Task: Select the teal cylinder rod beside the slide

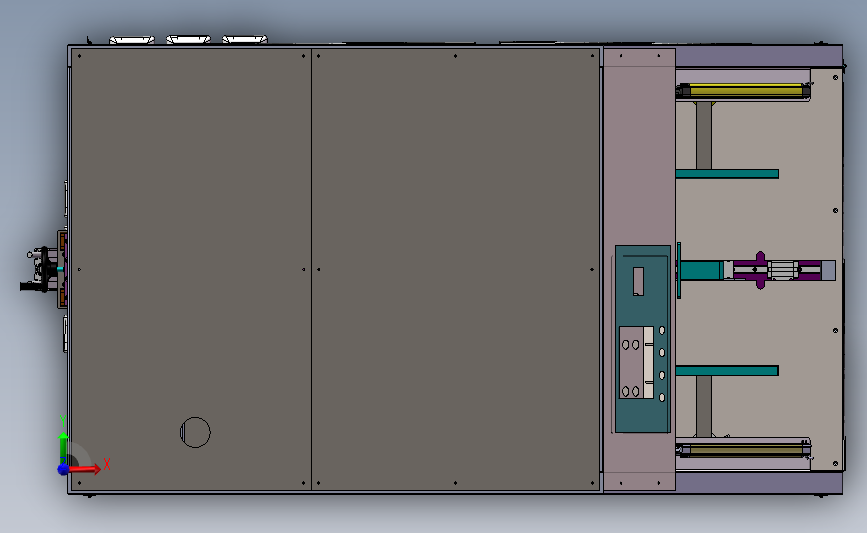Action: (701, 270)
